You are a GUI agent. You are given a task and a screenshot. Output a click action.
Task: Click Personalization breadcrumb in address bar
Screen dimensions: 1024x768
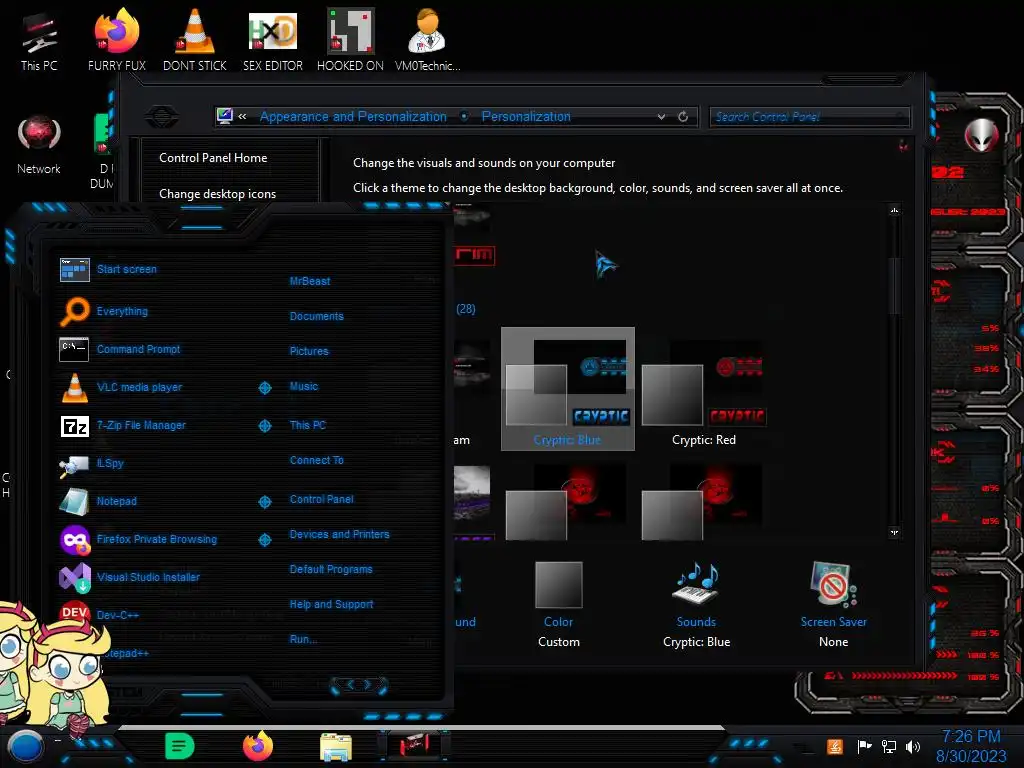[526, 117]
